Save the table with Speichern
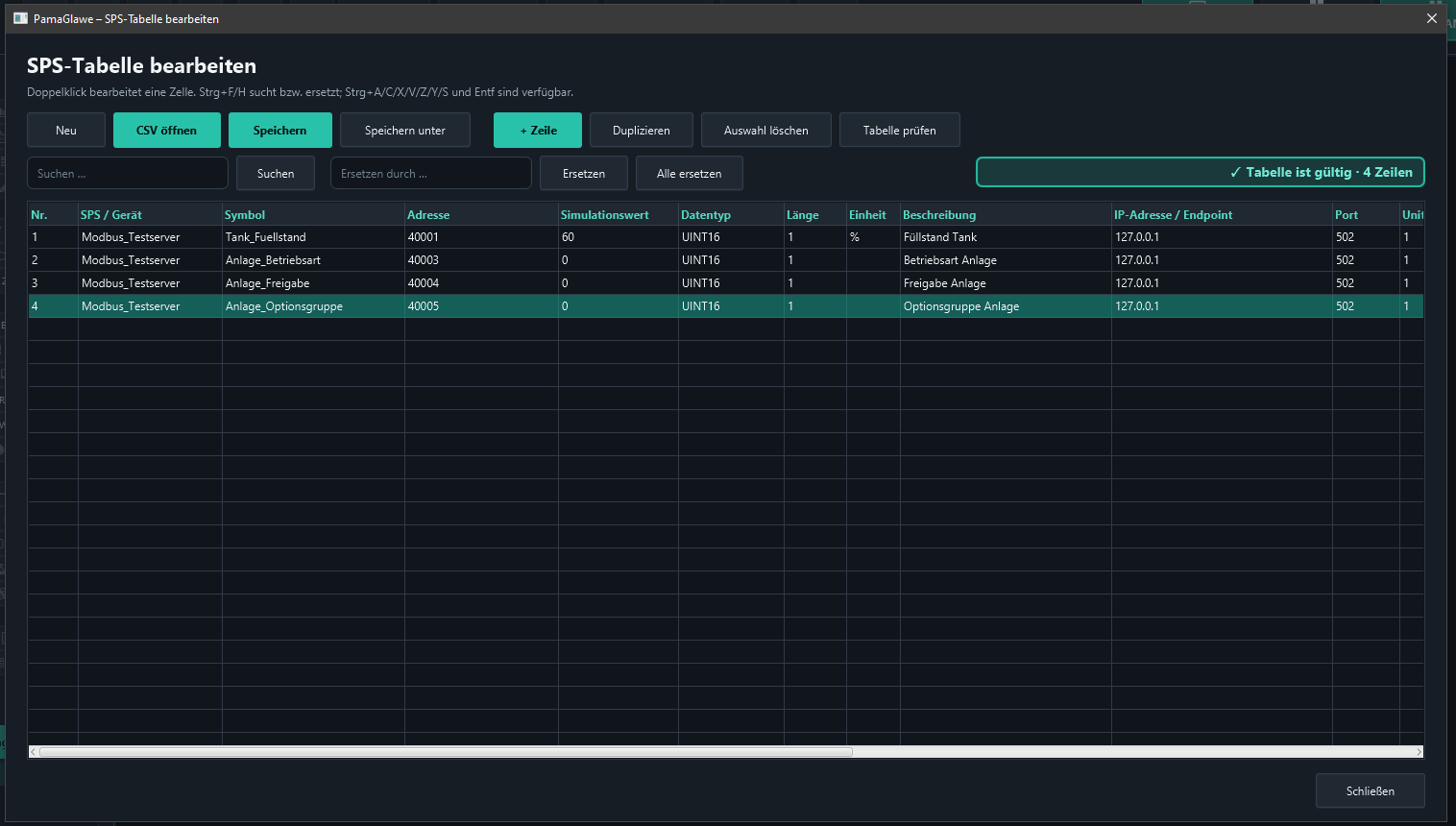The image size is (1456, 826). point(280,131)
